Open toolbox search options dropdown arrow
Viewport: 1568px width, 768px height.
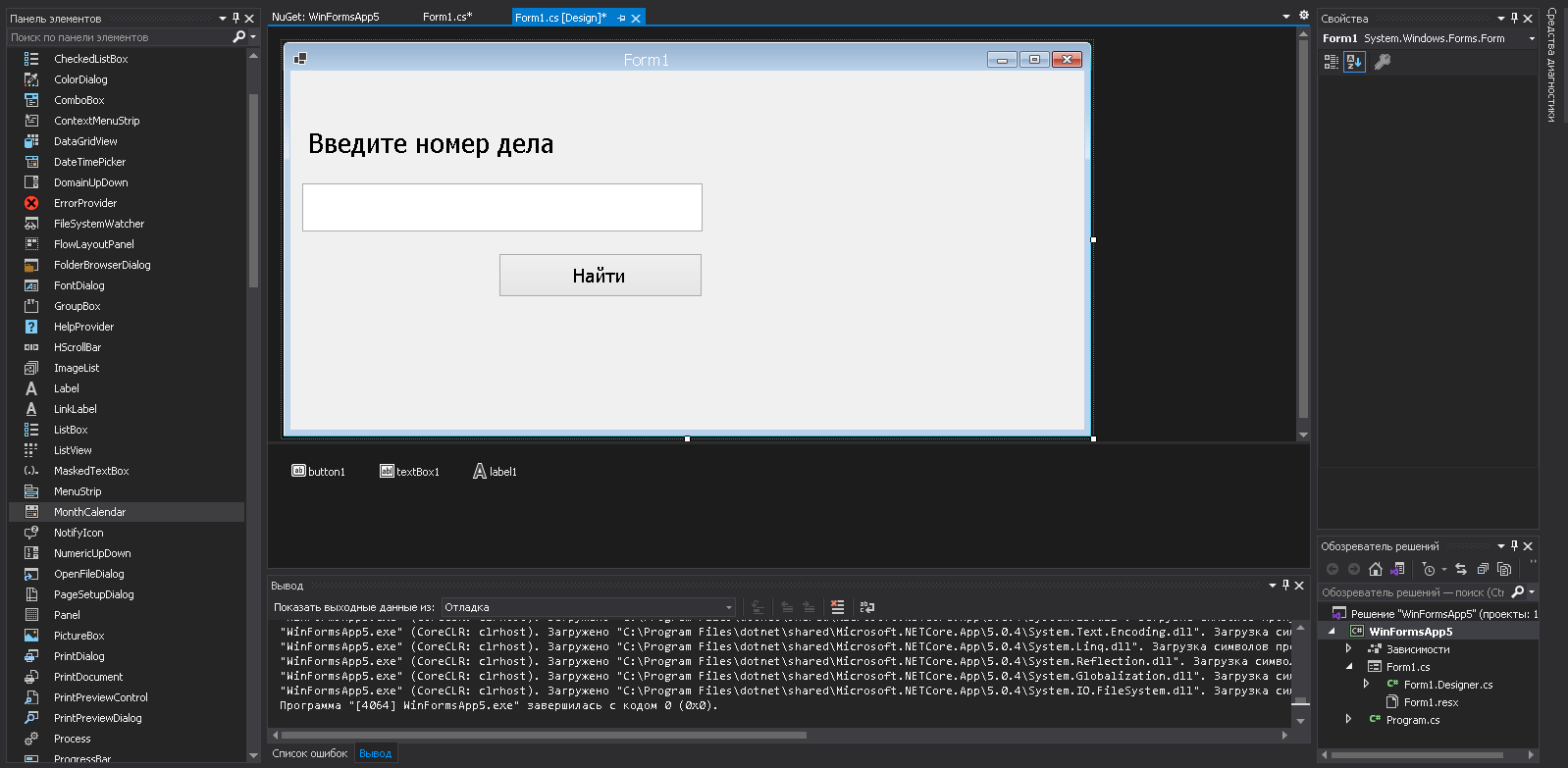coord(253,37)
